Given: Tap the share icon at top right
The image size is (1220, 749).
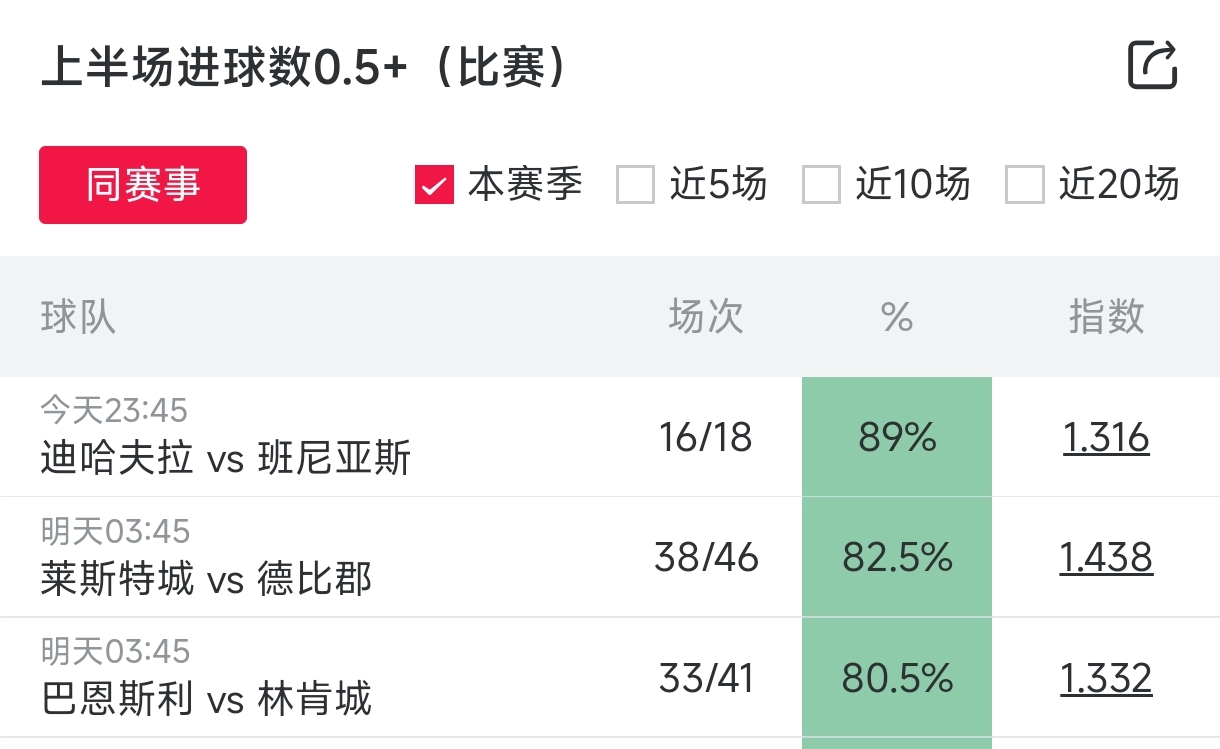Looking at the screenshot, I should tap(1152, 66).
